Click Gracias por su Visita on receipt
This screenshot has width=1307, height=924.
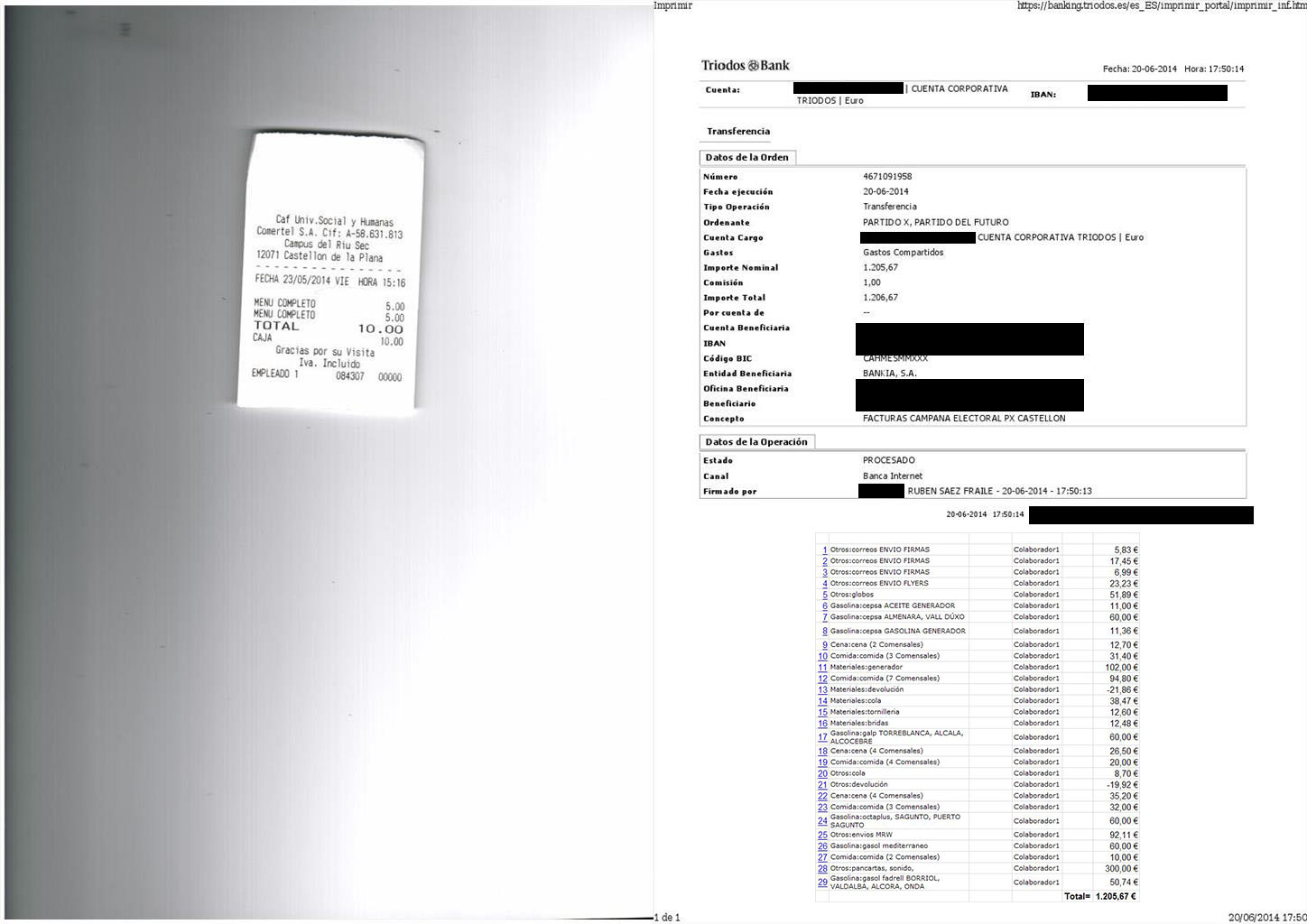325,351
